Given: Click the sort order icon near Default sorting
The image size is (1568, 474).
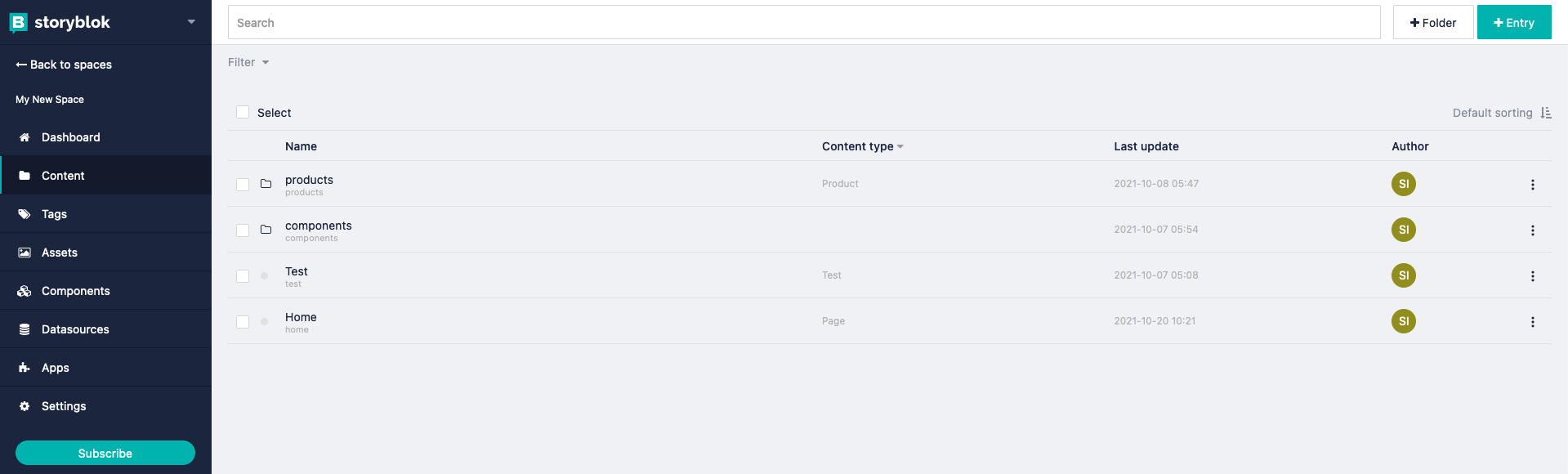Looking at the screenshot, I should (1545, 113).
